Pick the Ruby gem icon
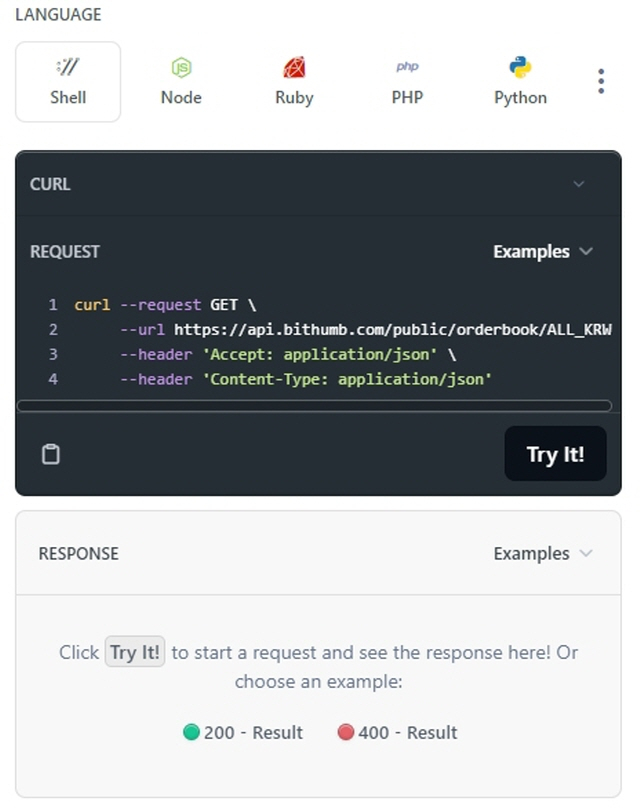The width and height of the screenshot is (640, 808). [x=294, y=68]
